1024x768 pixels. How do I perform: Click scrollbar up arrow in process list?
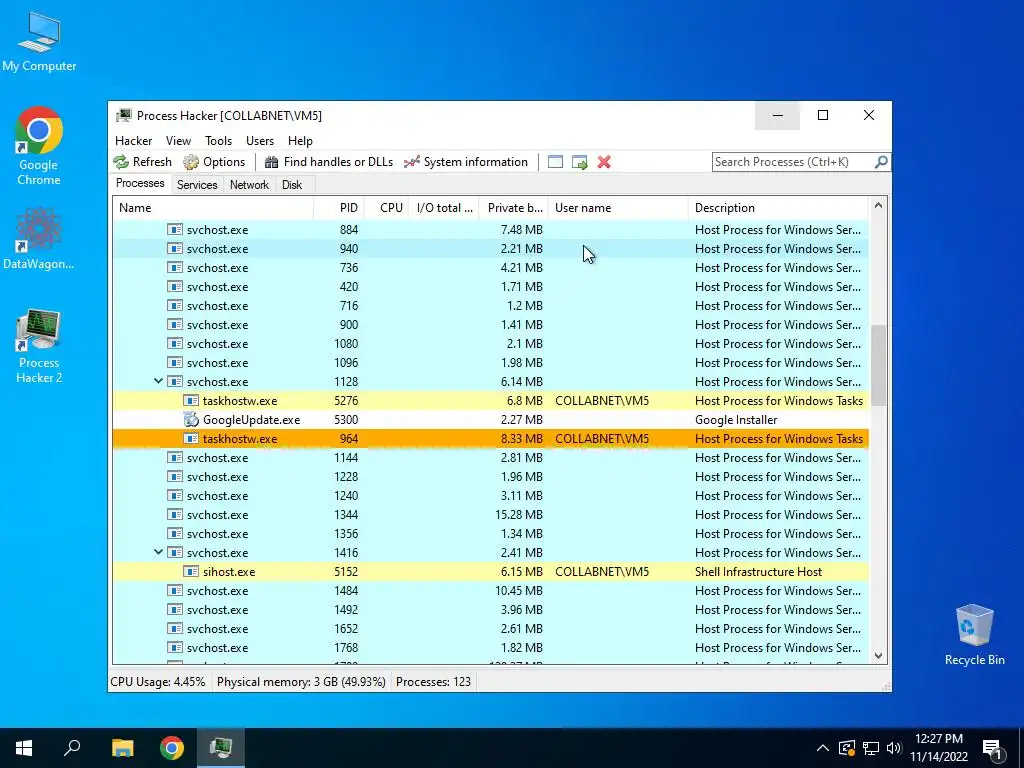point(878,206)
